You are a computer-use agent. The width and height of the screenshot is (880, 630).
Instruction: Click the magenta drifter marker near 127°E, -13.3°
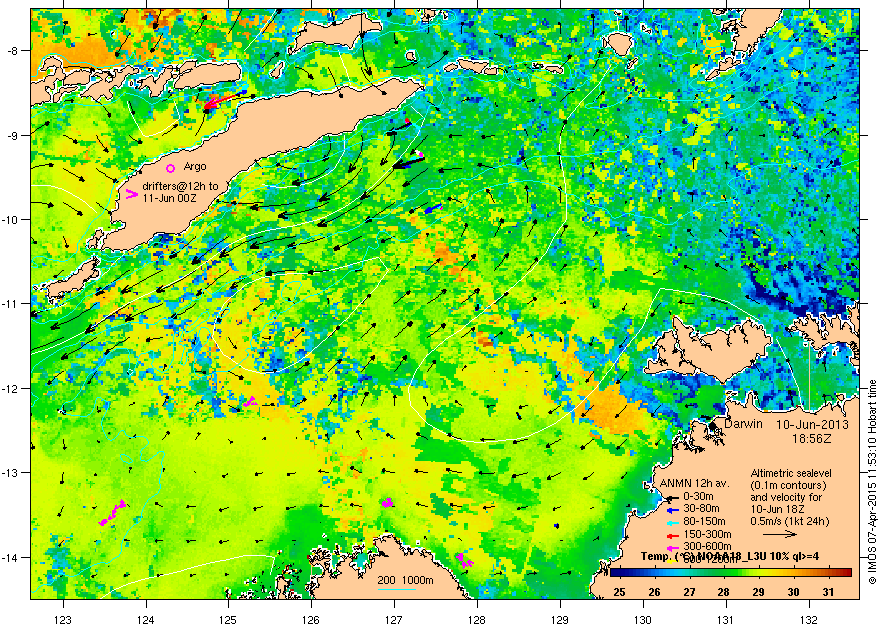click(387, 503)
